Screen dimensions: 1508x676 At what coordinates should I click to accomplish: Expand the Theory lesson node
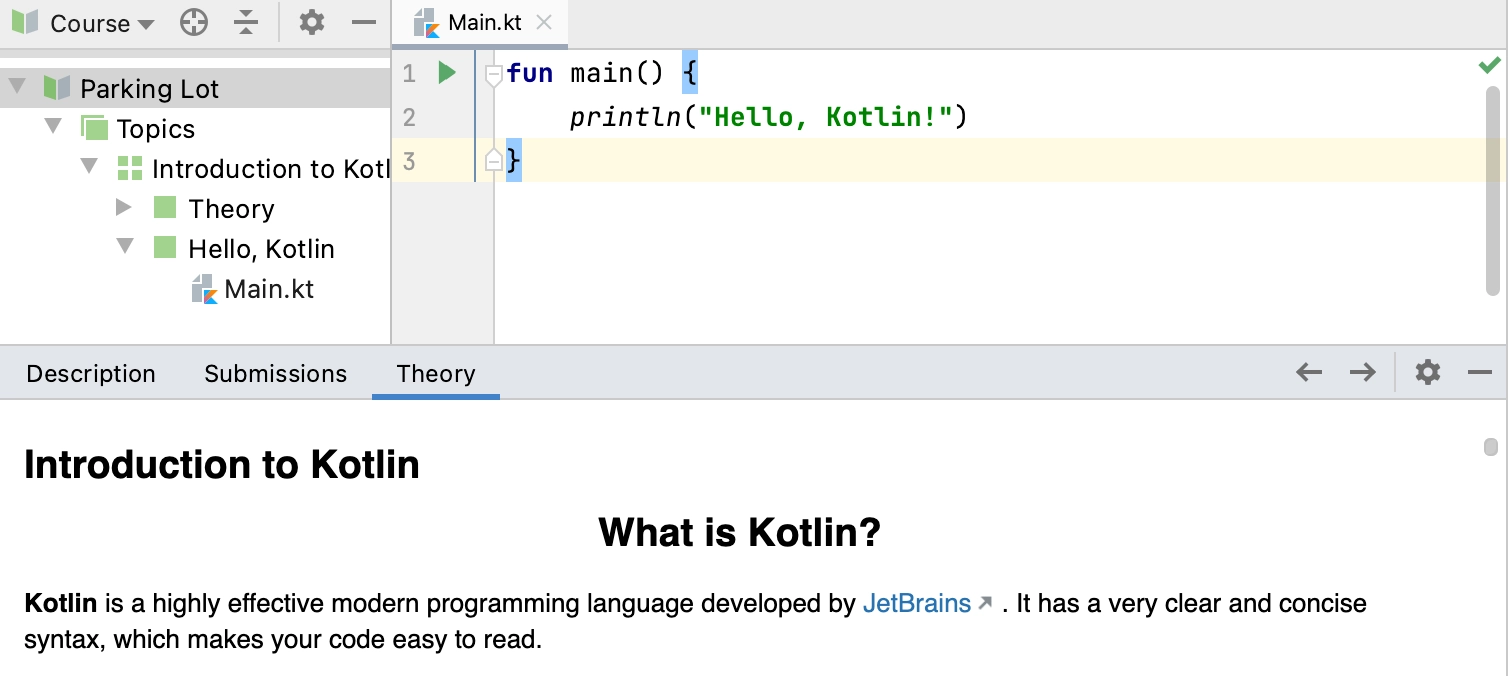[124, 208]
